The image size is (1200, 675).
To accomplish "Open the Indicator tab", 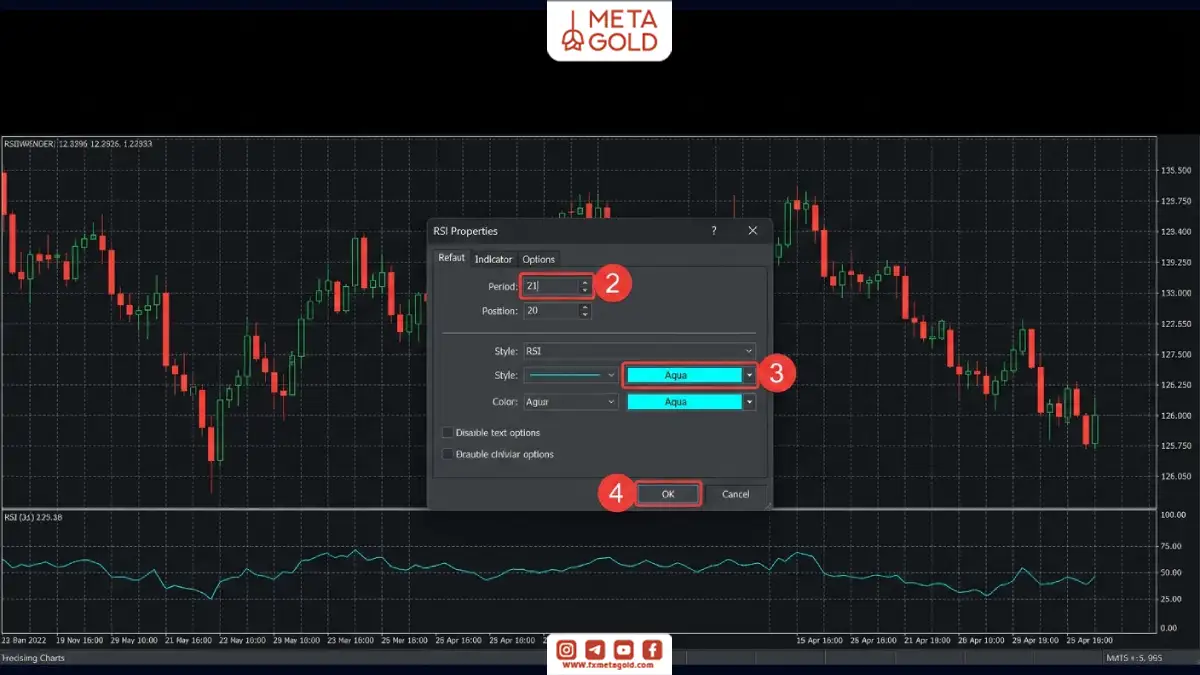I will point(493,259).
